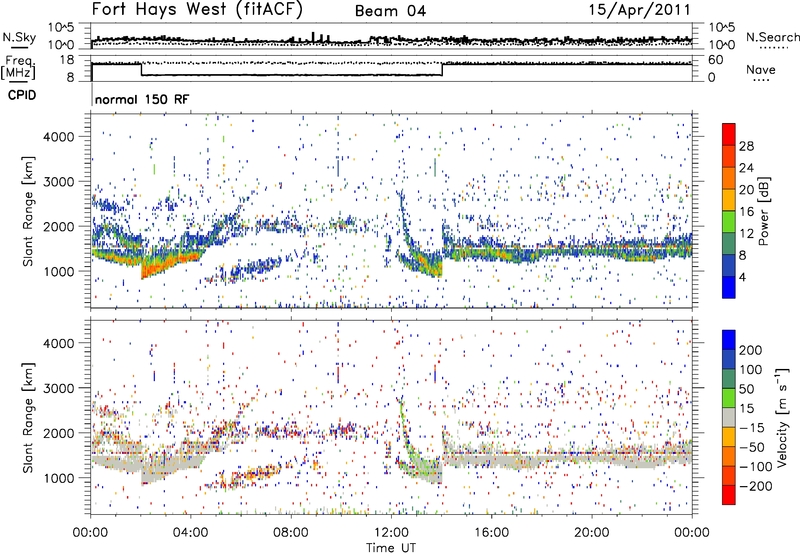This screenshot has height=554, width=800.
Task: Select the '-200' tick on the velocity colorbar
Action: (755, 486)
